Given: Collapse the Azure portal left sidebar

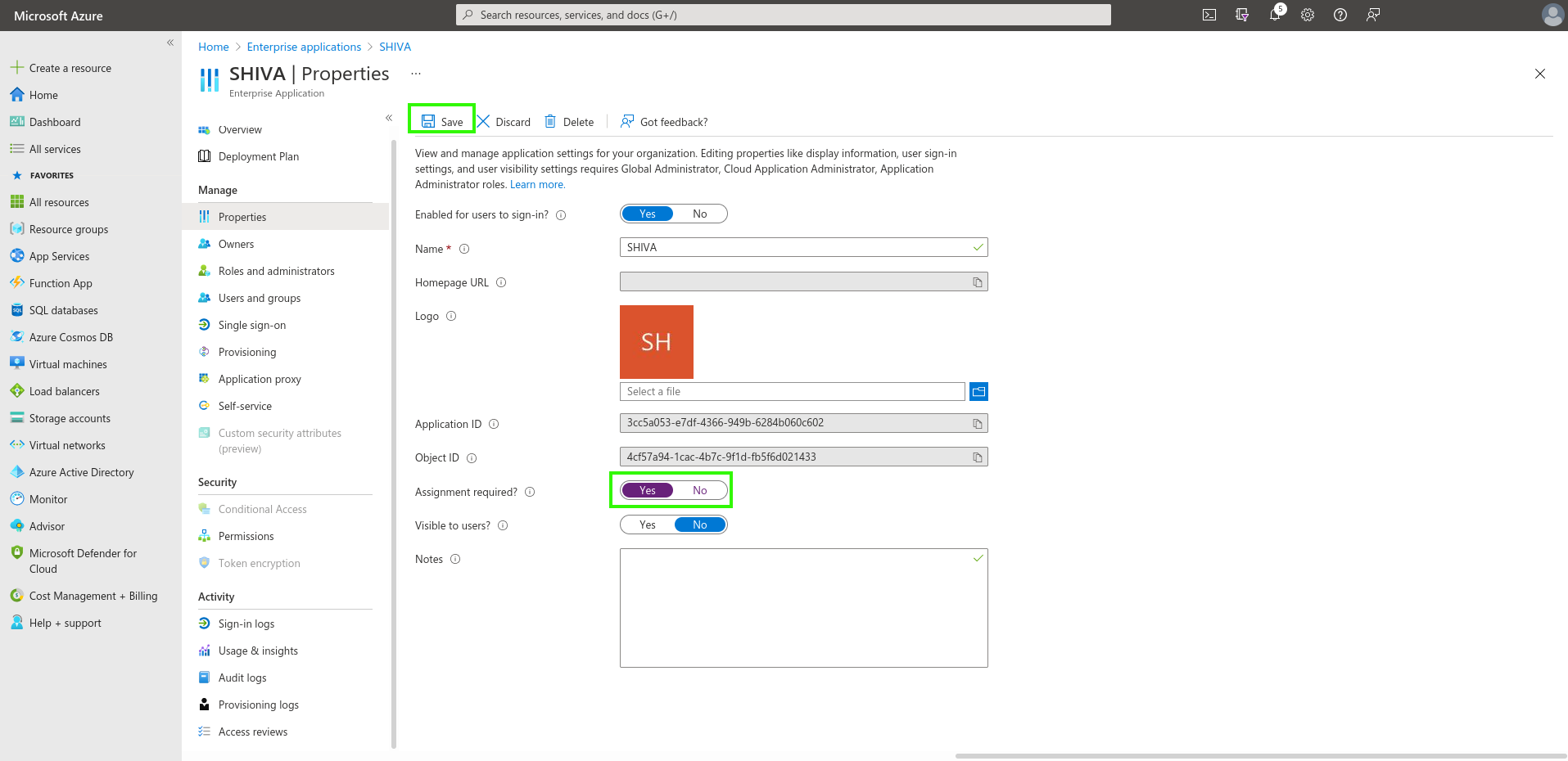Looking at the screenshot, I should pos(170,43).
